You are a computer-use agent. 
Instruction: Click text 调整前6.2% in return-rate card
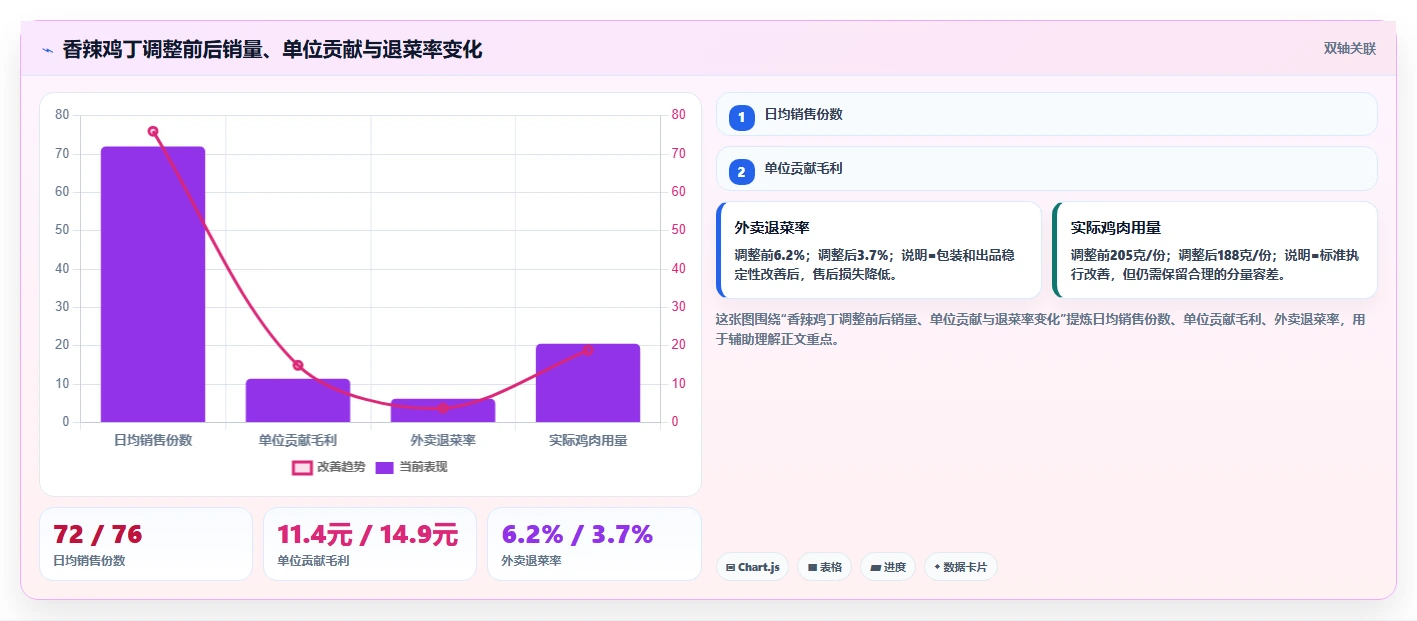point(771,255)
